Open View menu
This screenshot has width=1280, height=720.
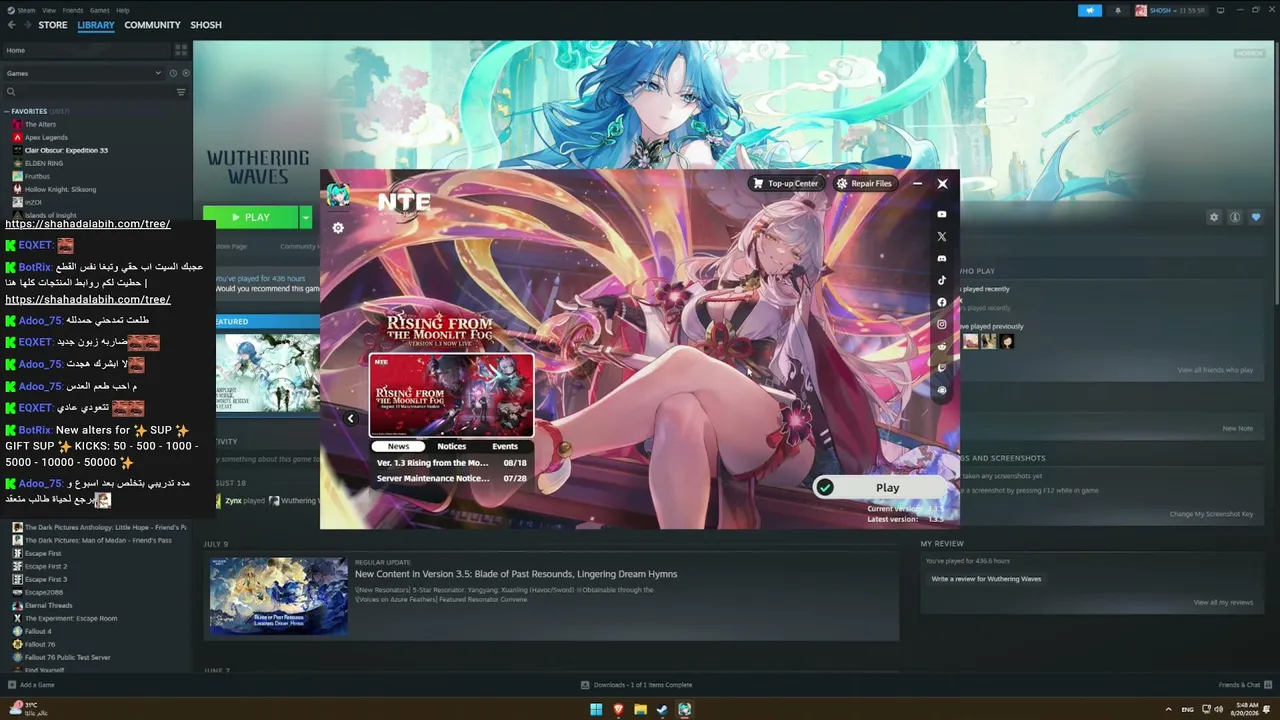click(x=48, y=10)
